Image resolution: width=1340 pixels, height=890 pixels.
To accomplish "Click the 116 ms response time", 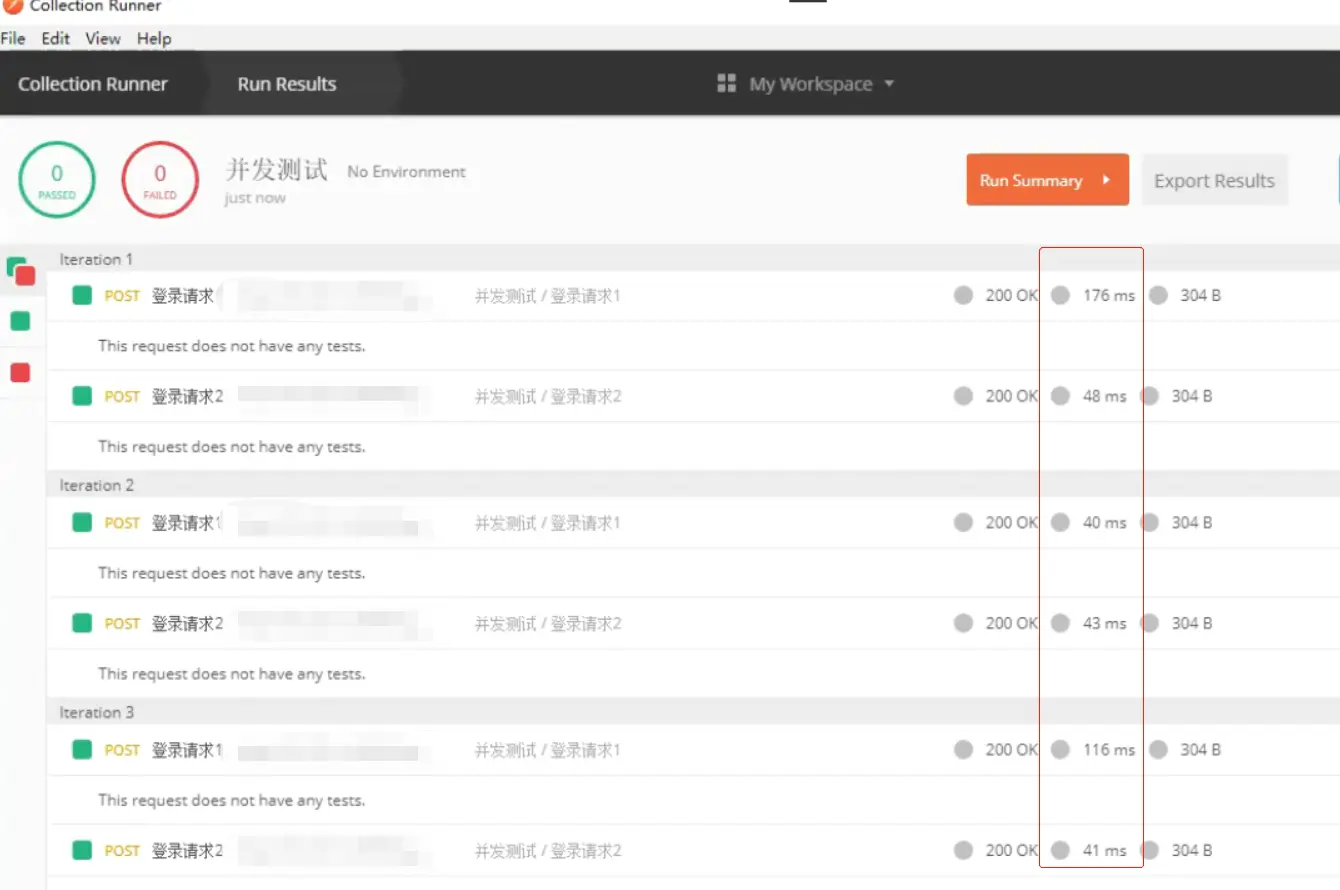I will [x=1109, y=750].
